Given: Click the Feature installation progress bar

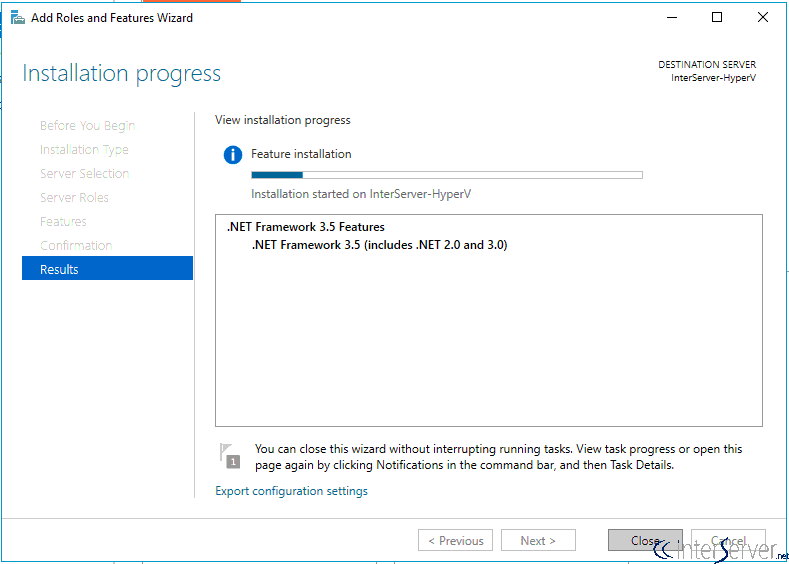Looking at the screenshot, I should coord(447,175).
